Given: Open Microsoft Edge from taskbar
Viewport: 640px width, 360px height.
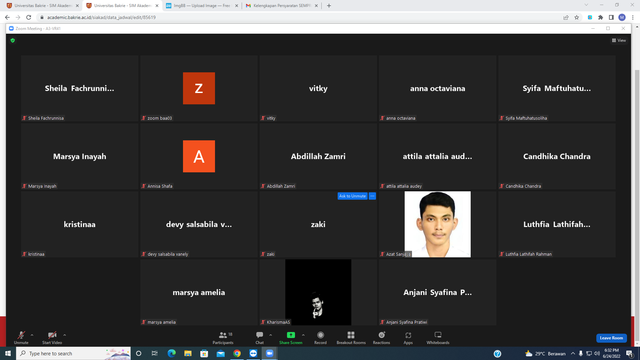Looking at the screenshot, I should (171, 353).
